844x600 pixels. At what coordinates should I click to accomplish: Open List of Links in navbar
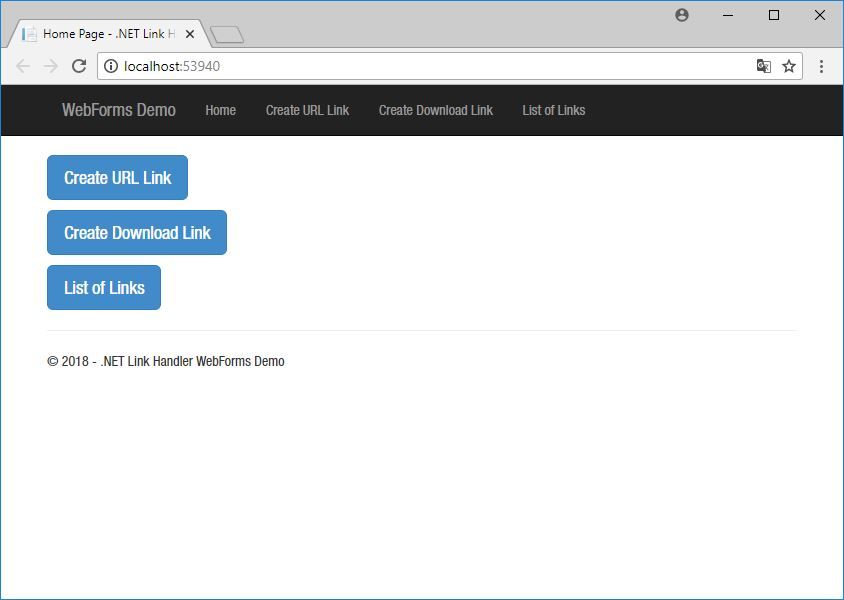point(554,110)
